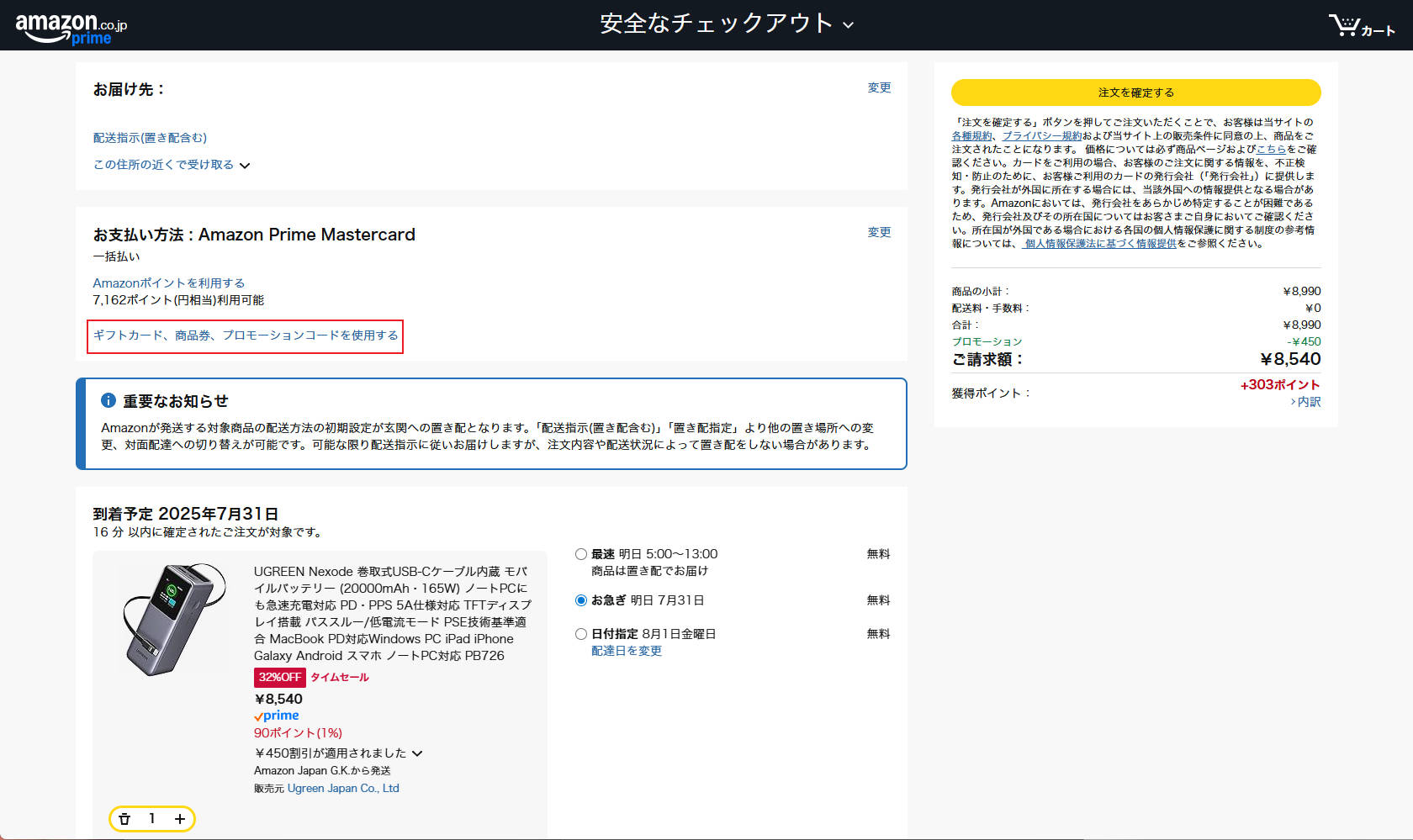Open the Amazon.co.jp Prime logo

(71, 28)
